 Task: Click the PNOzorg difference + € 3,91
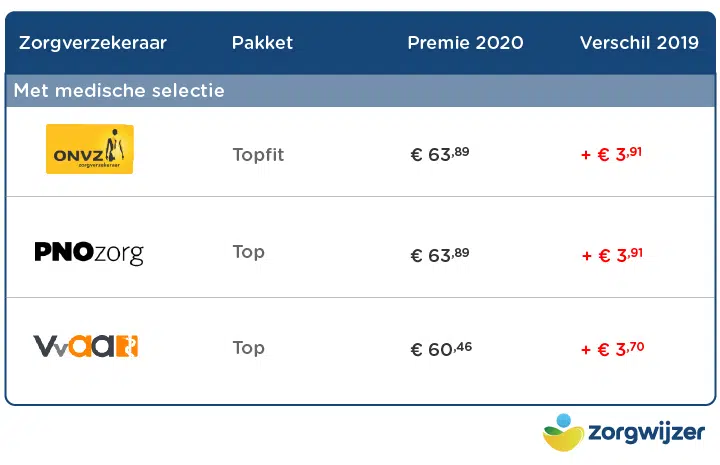612,255
